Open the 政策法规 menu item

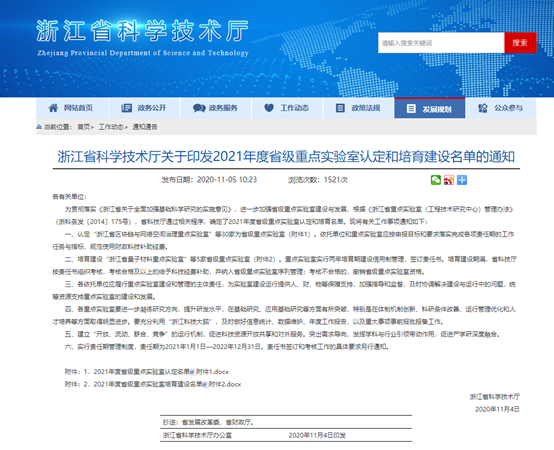[x=358, y=108]
